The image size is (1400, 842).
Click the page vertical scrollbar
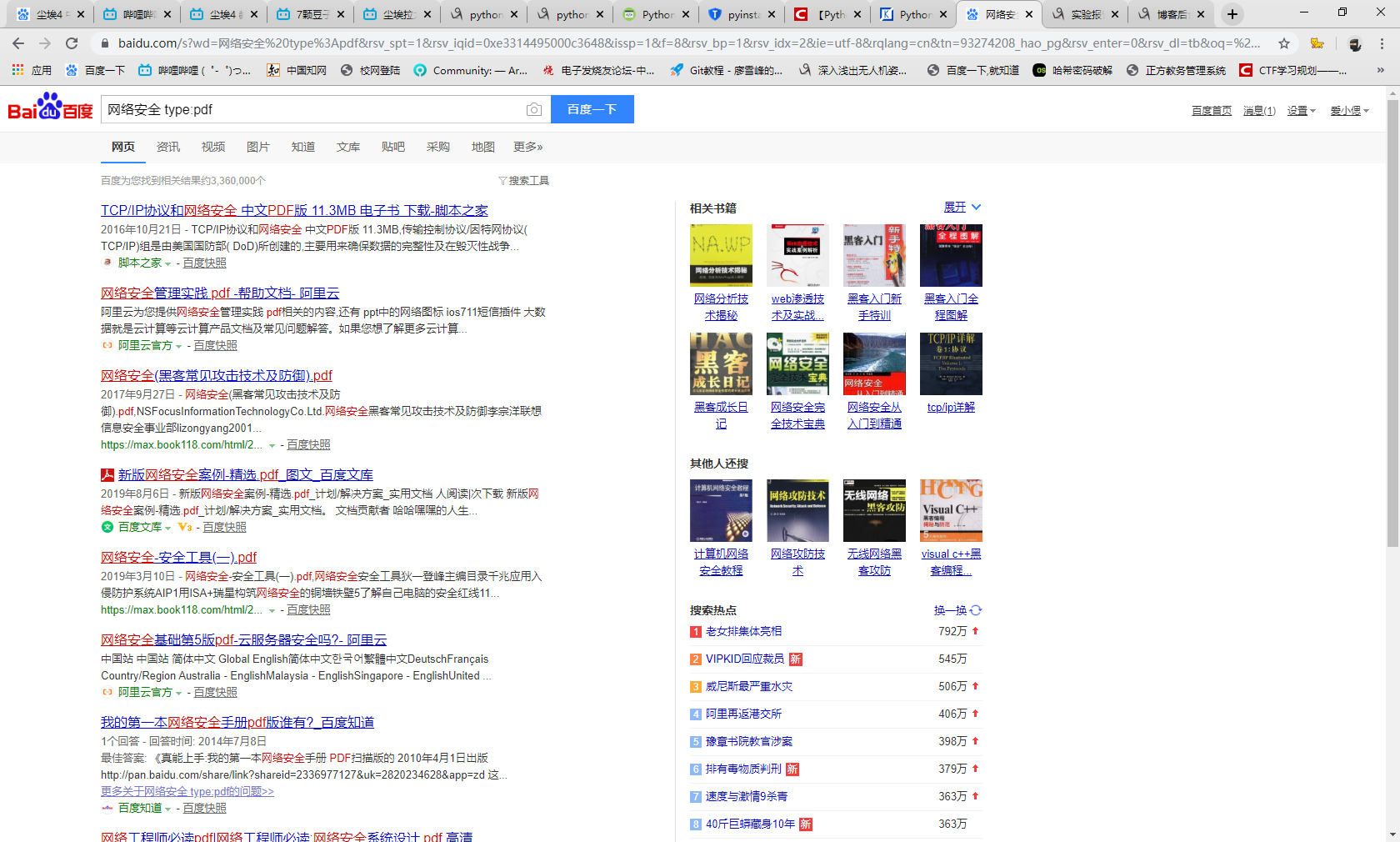pyautogui.click(x=1392, y=325)
